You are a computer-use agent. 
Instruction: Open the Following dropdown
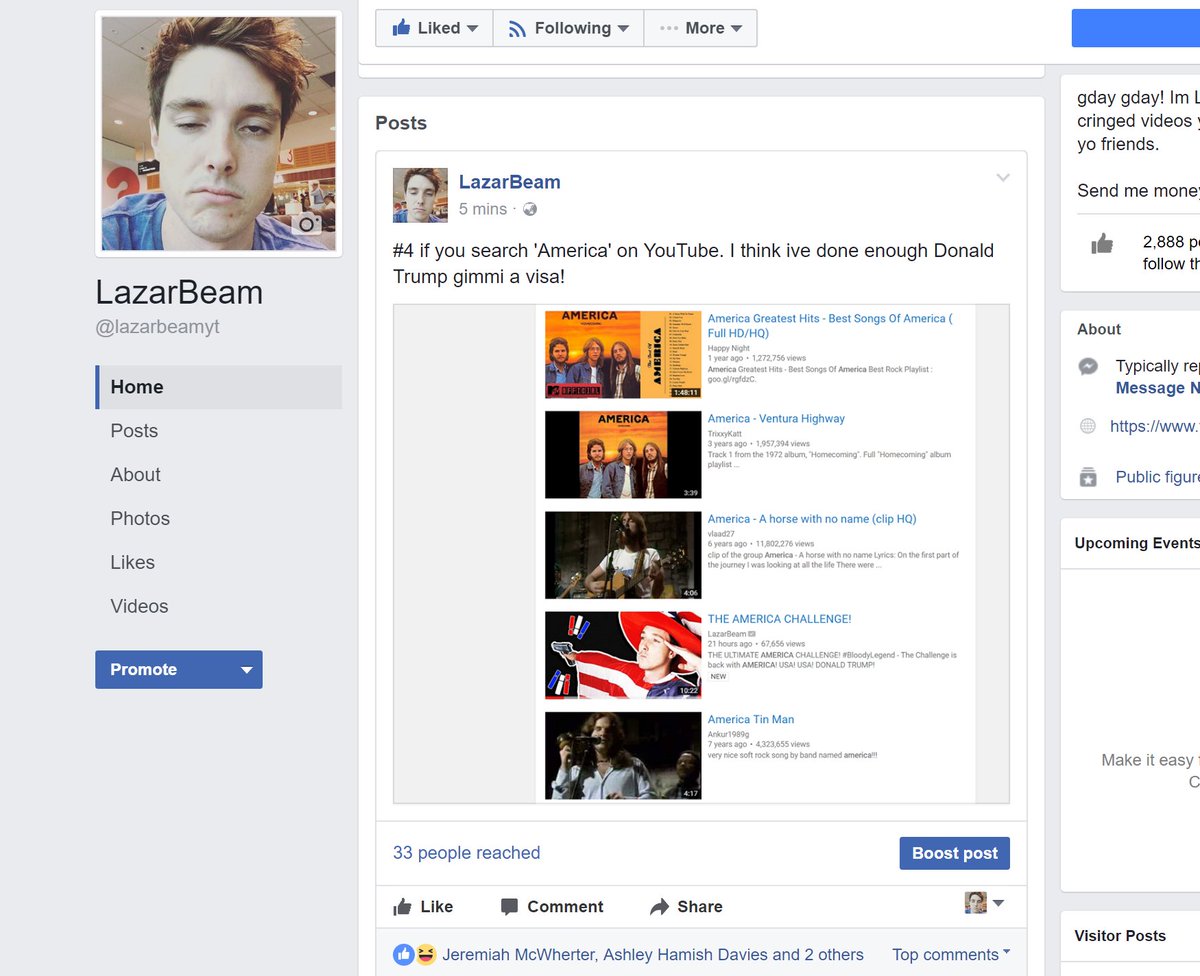[x=568, y=28]
